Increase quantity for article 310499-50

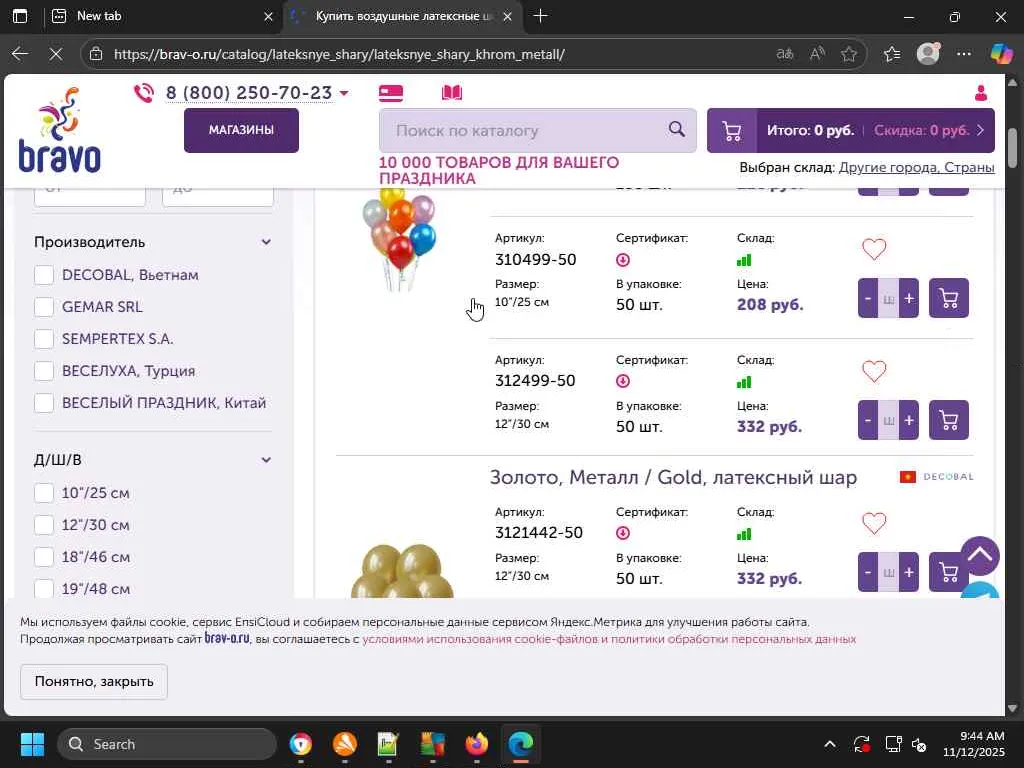(x=908, y=298)
